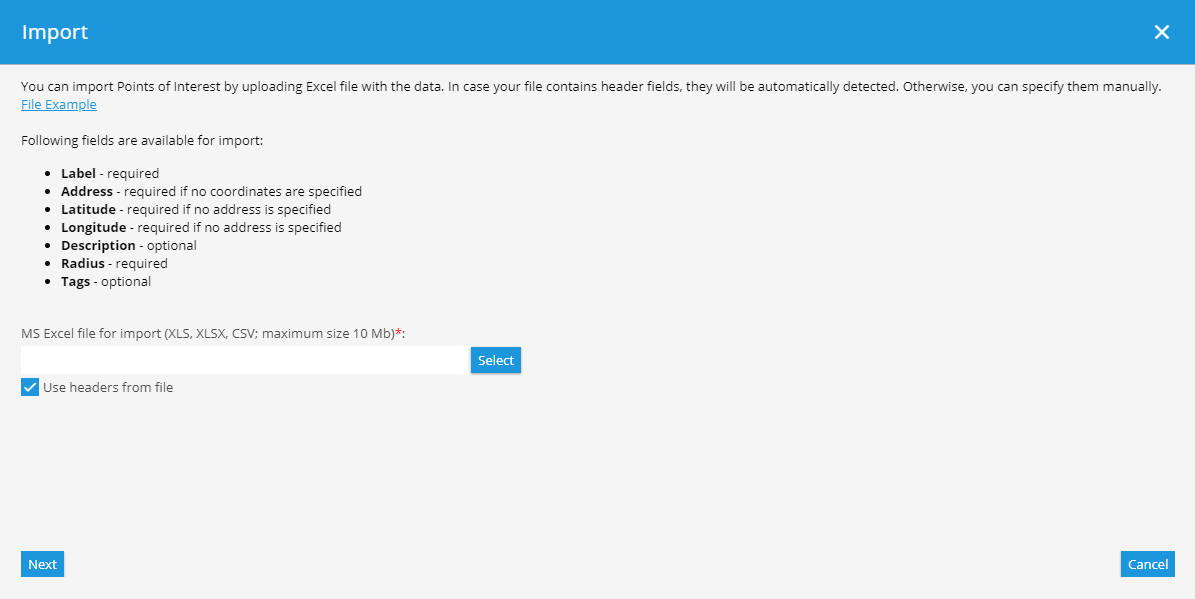Viewport: 1195px width, 599px height.
Task: Click the 'Longitude' field description line
Action: (x=201, y=227)
